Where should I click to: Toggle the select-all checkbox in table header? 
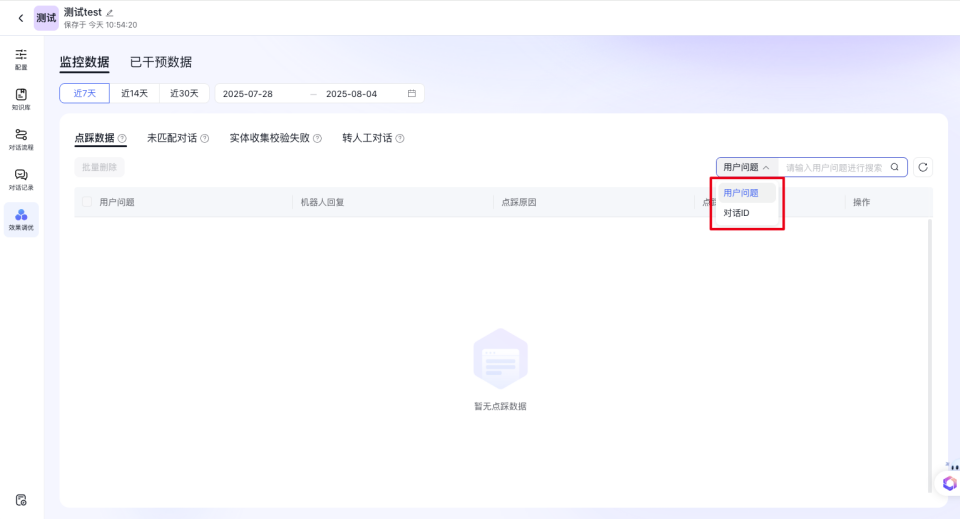[87, 202]
